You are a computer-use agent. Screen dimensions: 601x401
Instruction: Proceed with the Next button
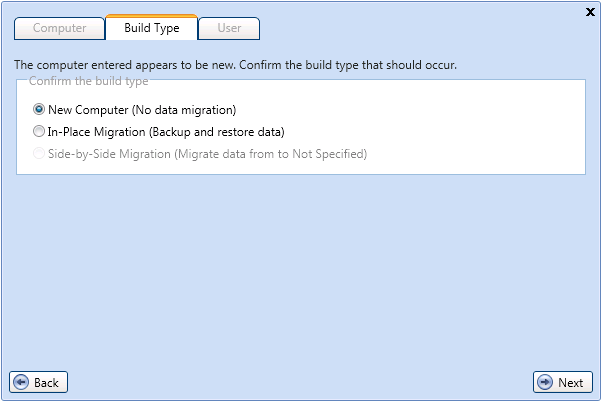(563, 382)
